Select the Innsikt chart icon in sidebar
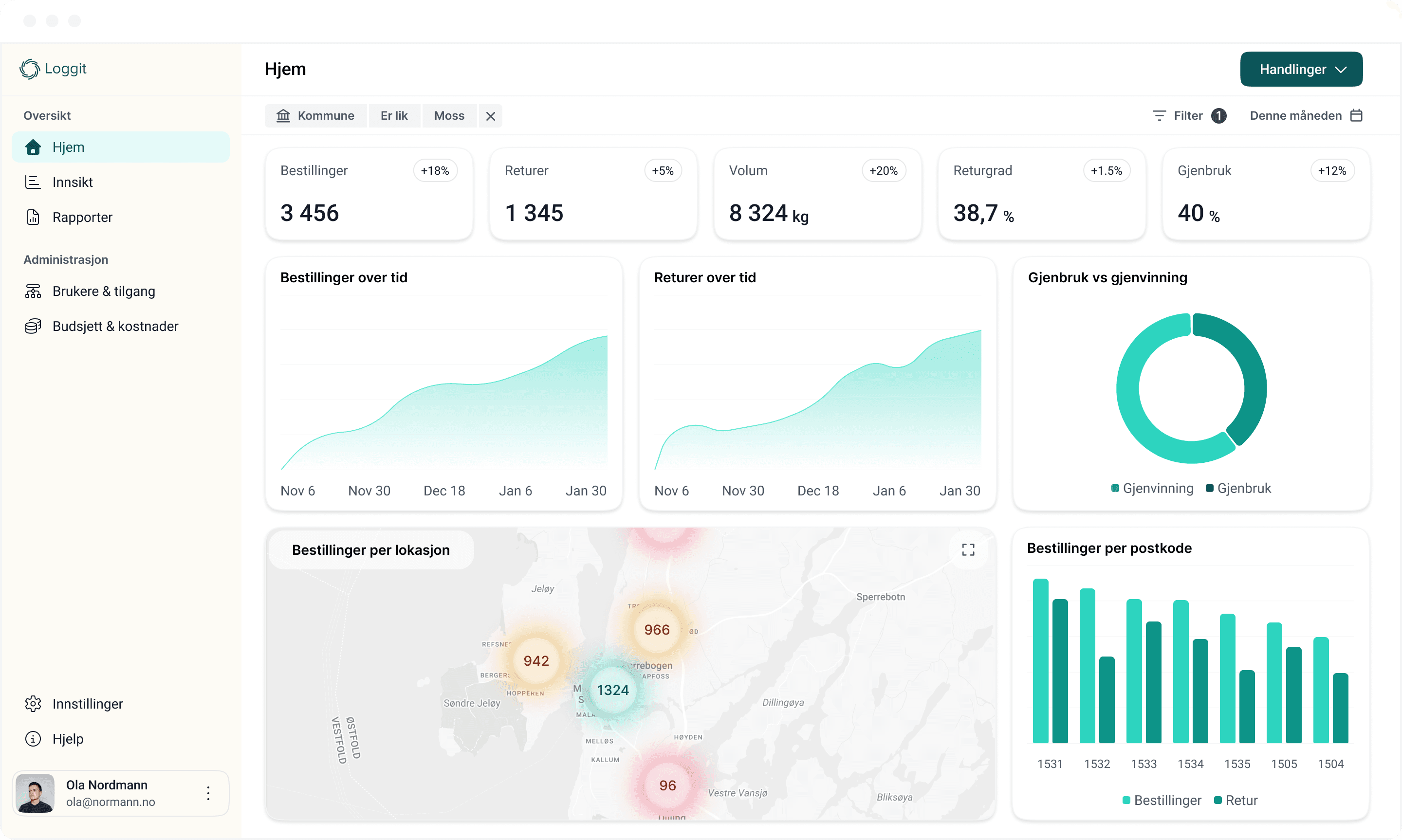Screen dimensions: 1402x840 (33, 182)
